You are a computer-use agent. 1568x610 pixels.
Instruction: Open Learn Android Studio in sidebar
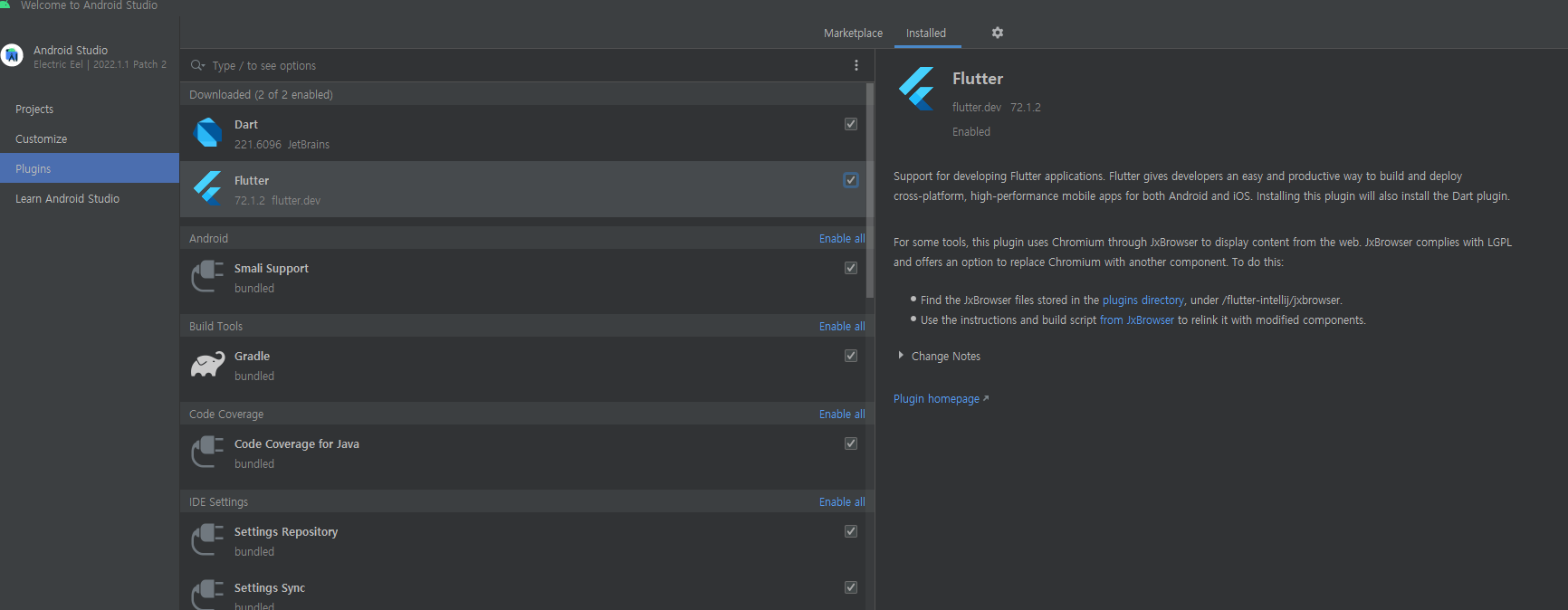click(90, 198)
